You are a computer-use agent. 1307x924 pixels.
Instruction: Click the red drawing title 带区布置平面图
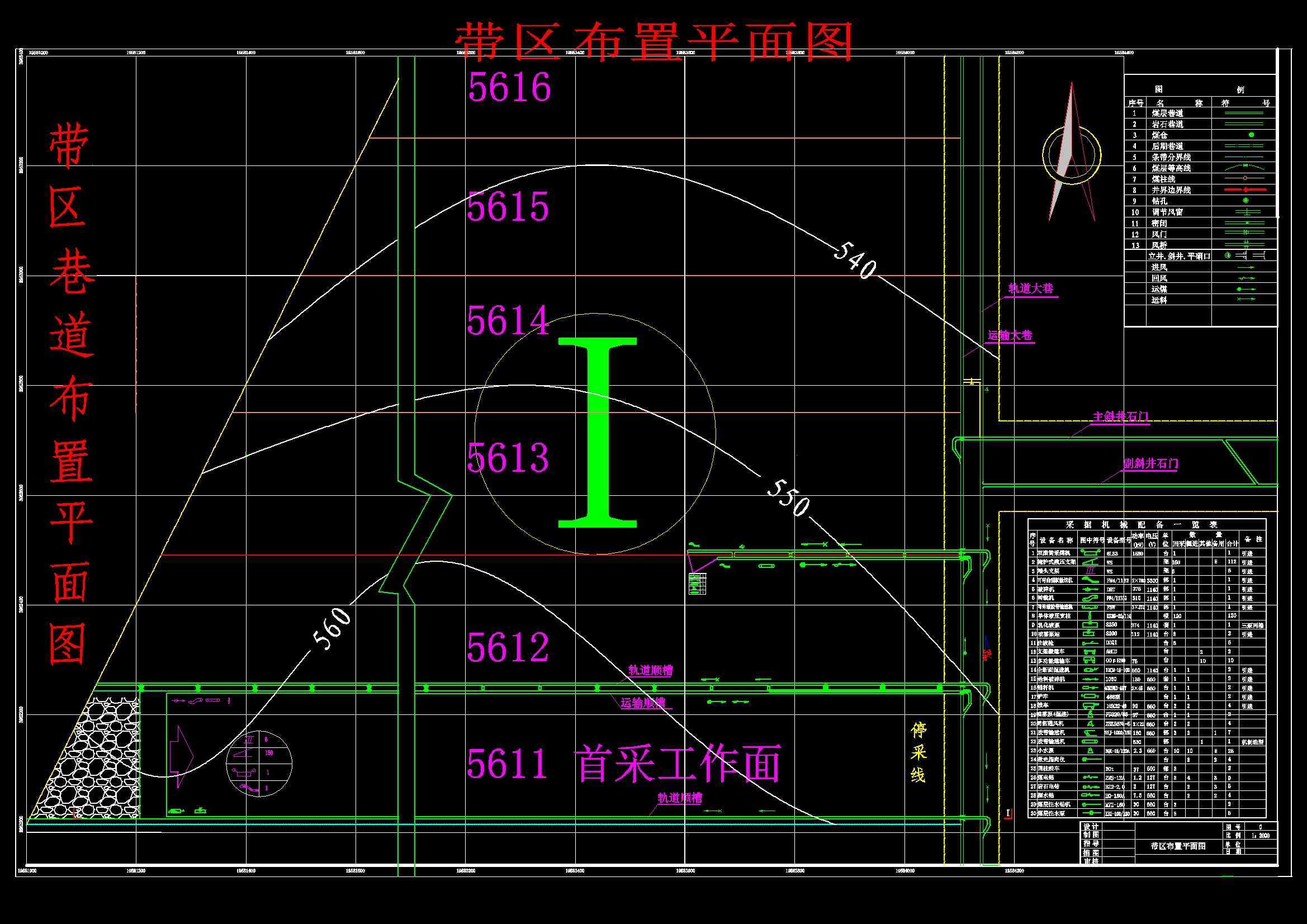(654, 42)
